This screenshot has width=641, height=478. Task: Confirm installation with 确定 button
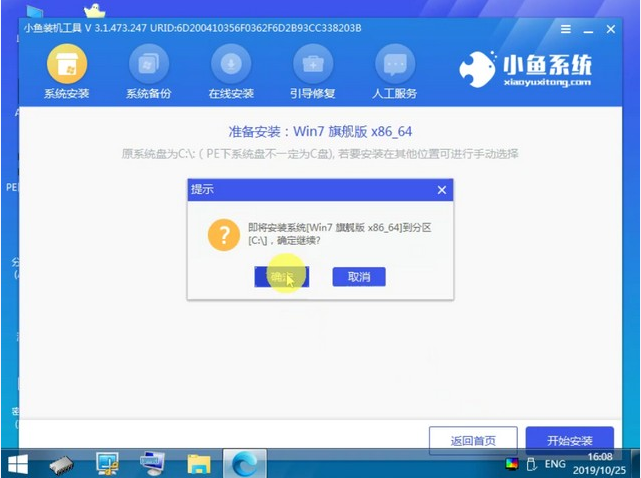tap(282, 277)
